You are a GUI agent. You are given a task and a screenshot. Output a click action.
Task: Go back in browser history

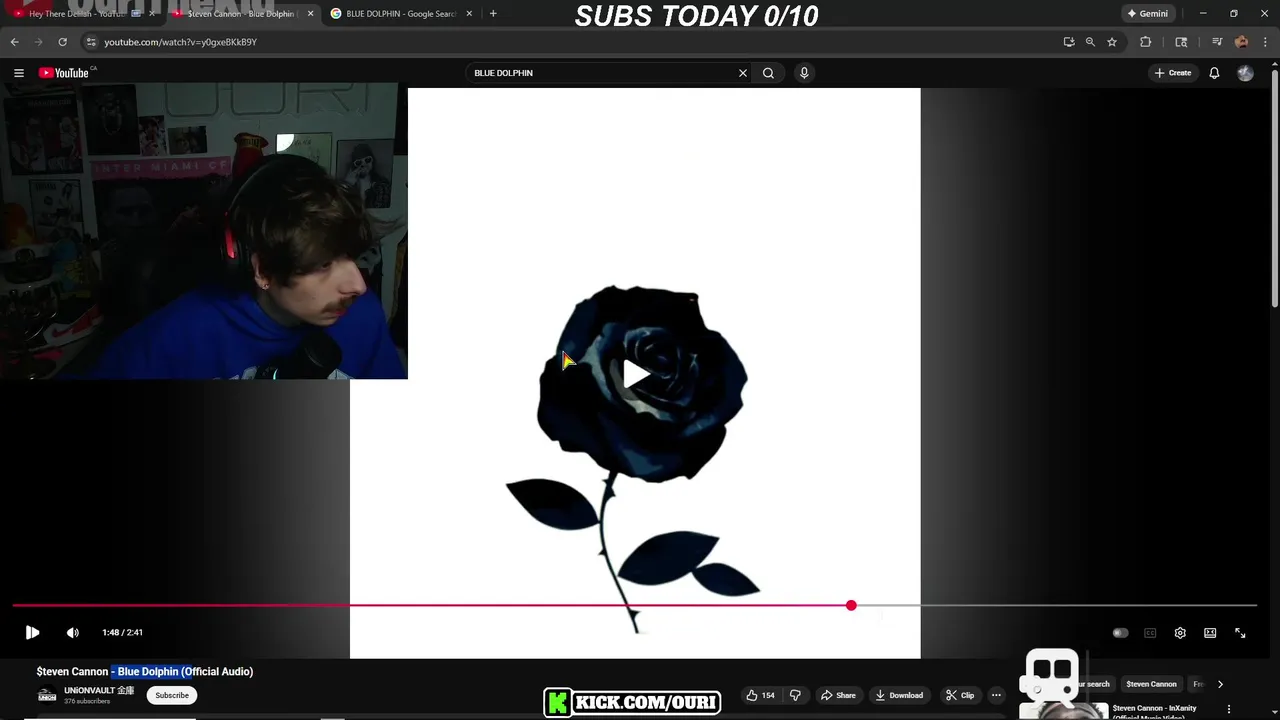pyautogui.click(x=14, y=42)
